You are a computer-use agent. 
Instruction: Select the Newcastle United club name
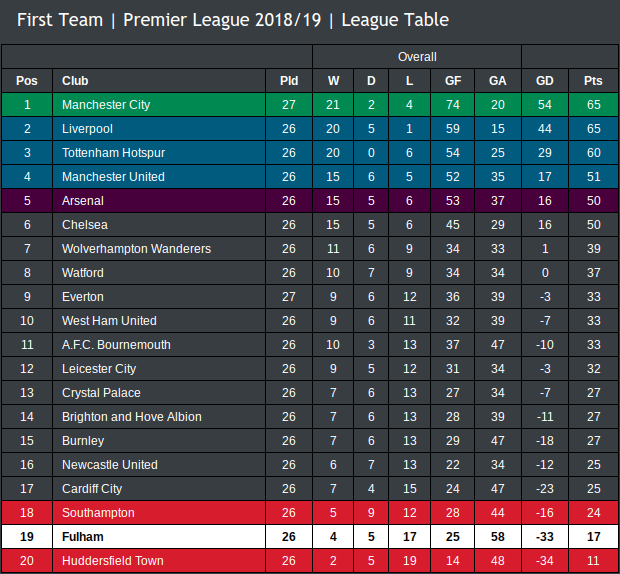(110, 465)
